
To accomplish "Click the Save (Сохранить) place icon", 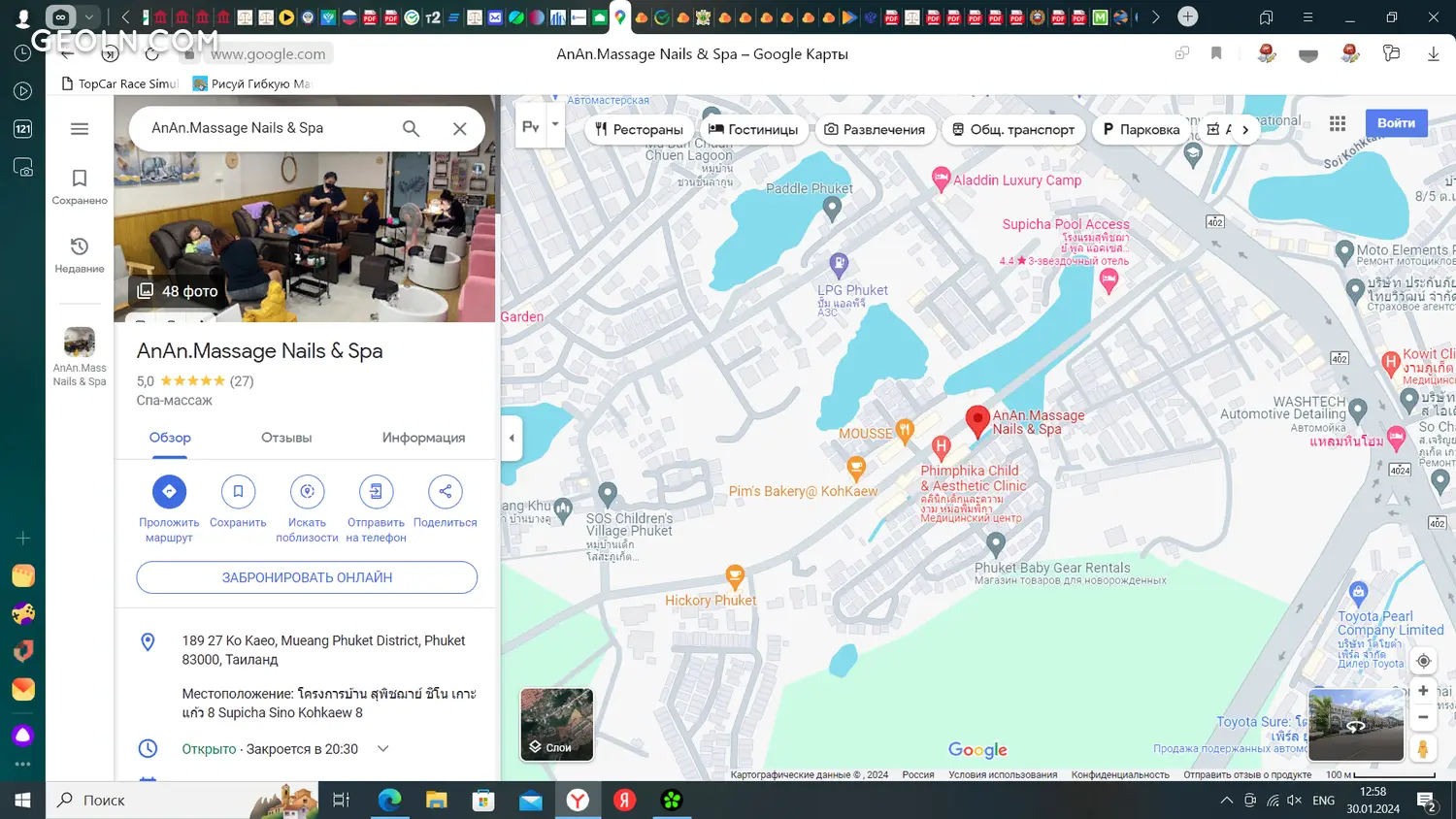I will point(238,492).
